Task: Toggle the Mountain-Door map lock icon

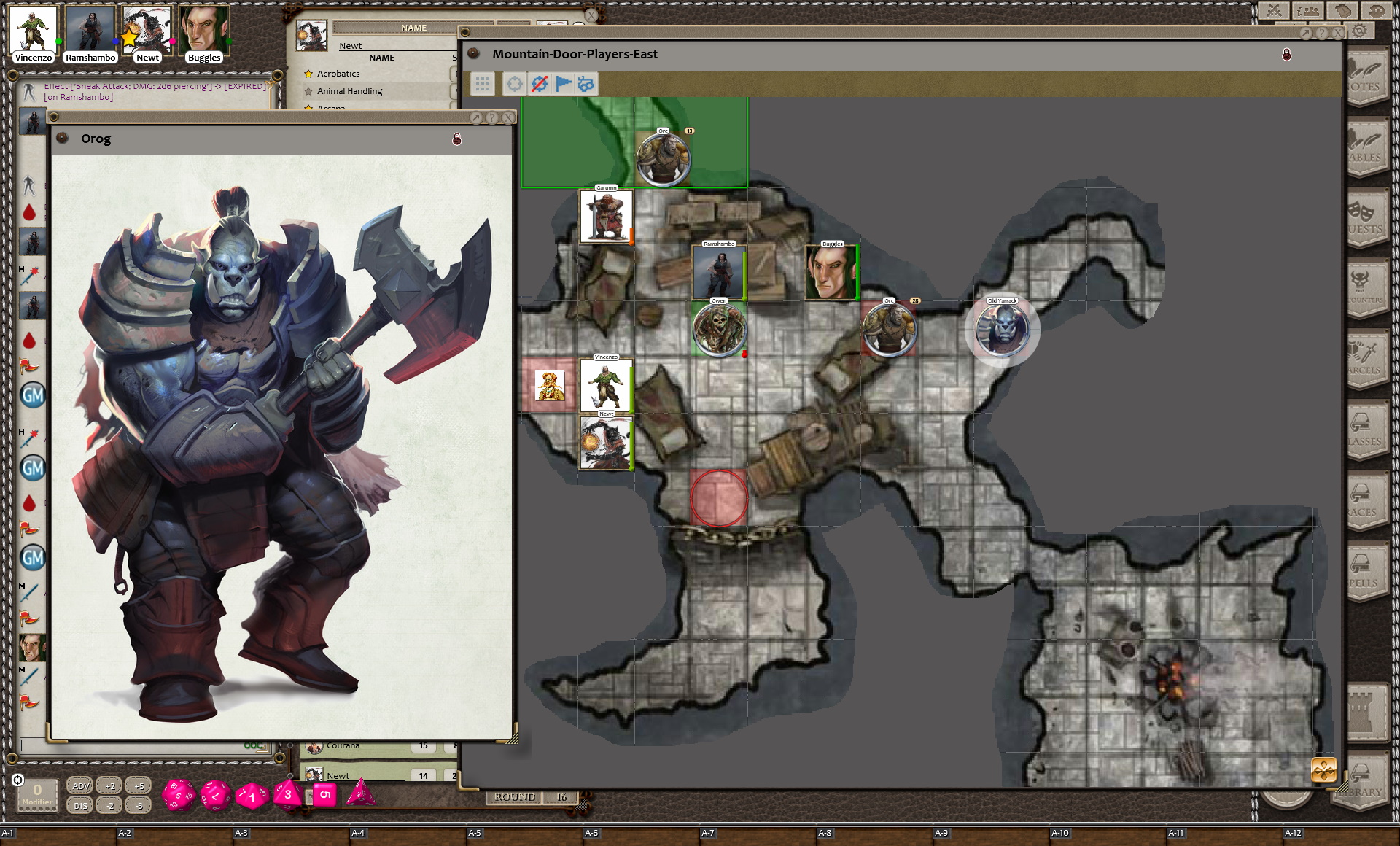Action: point(1287,55)
